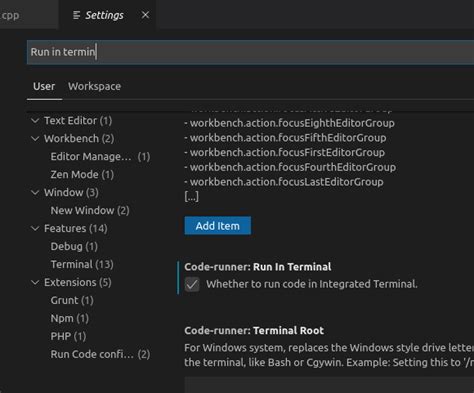Focus the settings search box
Screen dimensions: 474x393
click(x=250, y=52)
